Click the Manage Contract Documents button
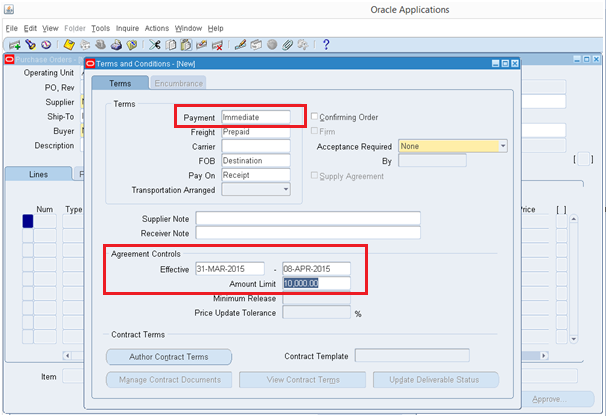The width and height of the screenshot is (606, 416). [x=169, y=380]
